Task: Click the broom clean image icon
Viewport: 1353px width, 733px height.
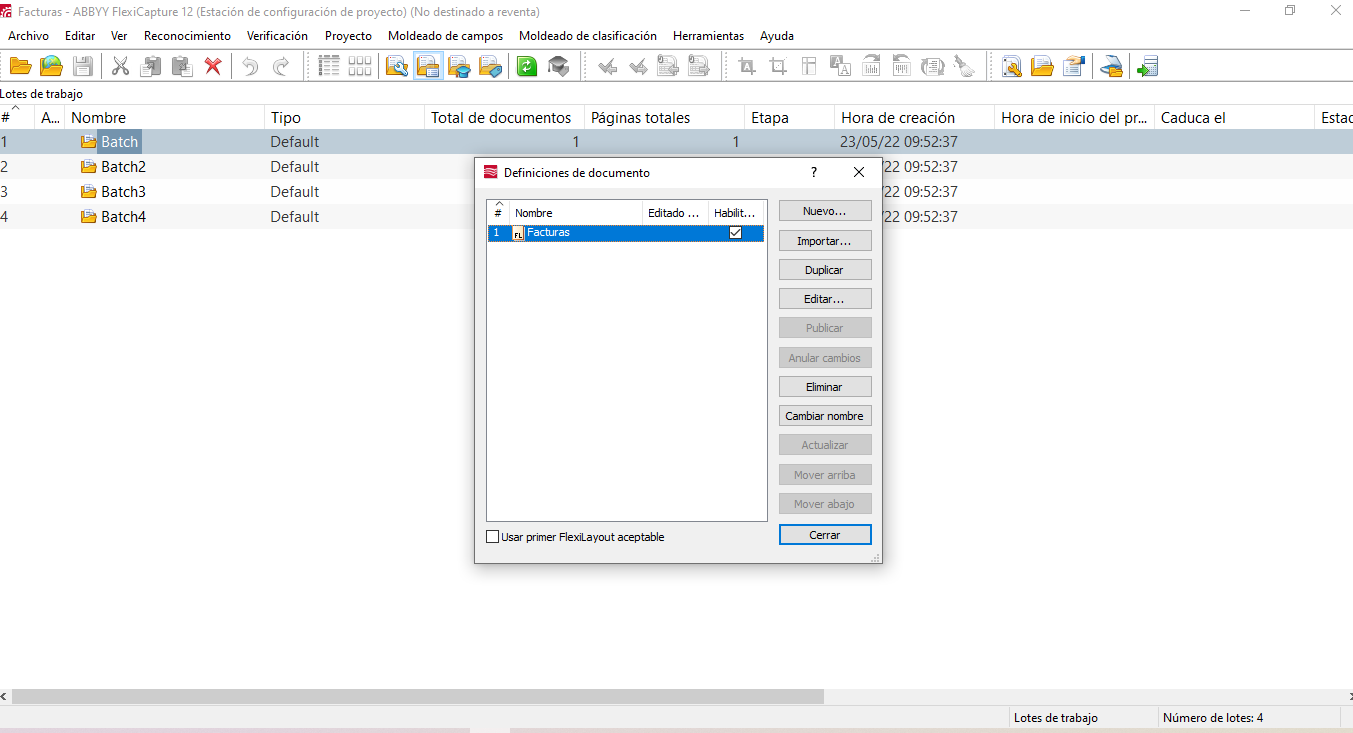Action: [x=963, y=66]
